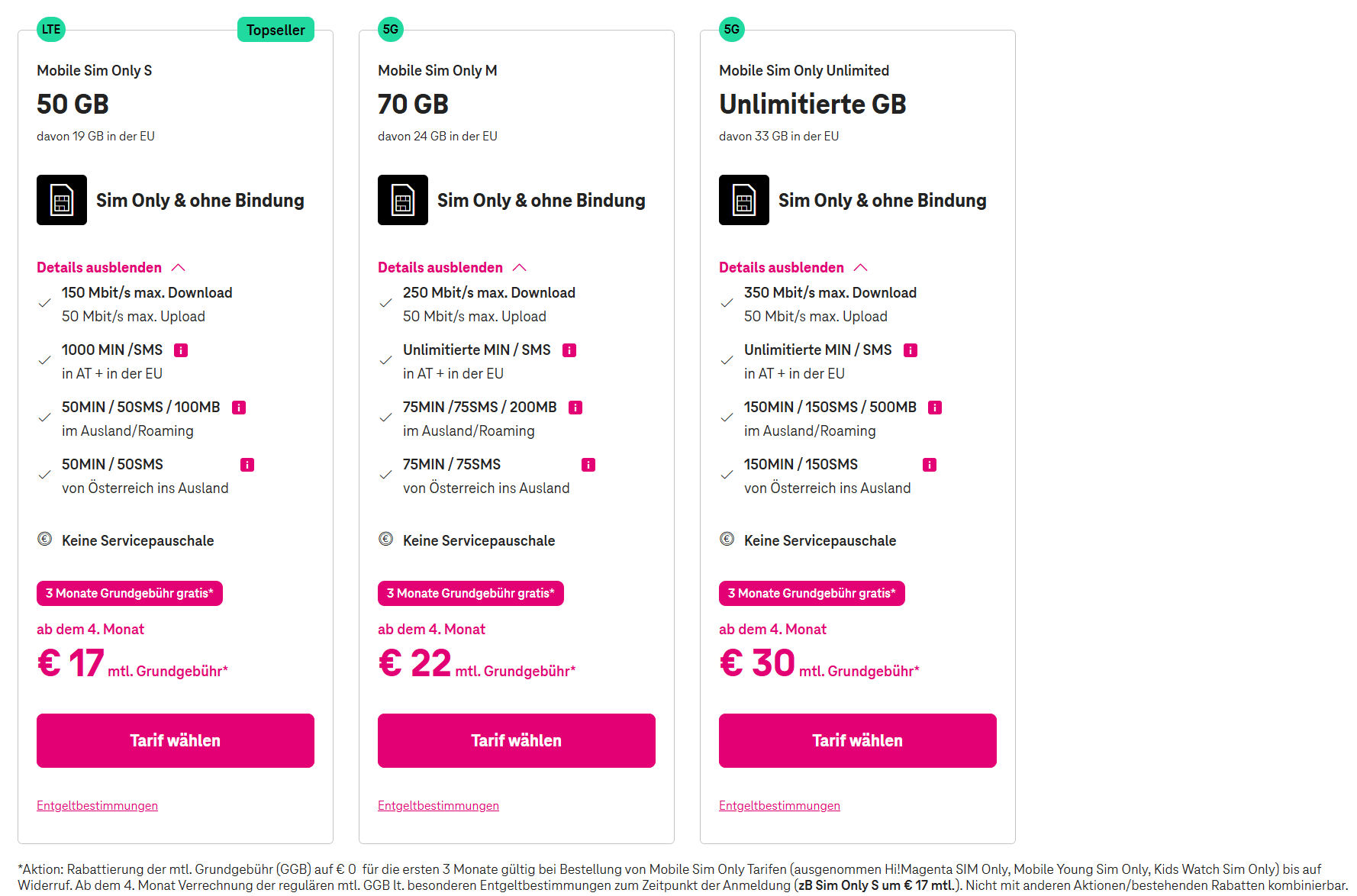Open Entgeltbestimmungen for Sim Only S
Screen dimensions: 1357x896
(98, 806)
